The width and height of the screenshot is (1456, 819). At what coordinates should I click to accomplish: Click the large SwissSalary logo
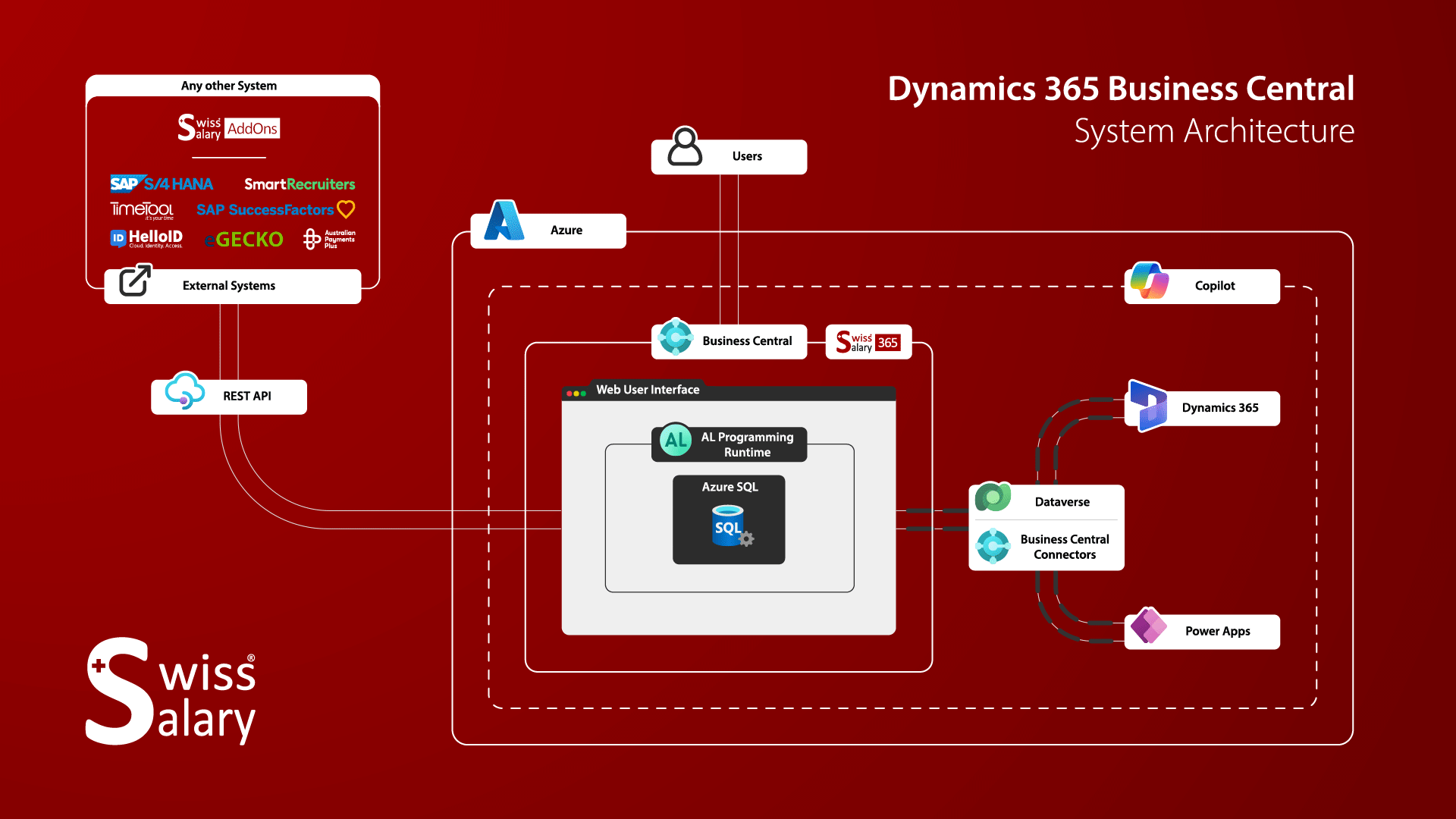(x=172, y=692)
